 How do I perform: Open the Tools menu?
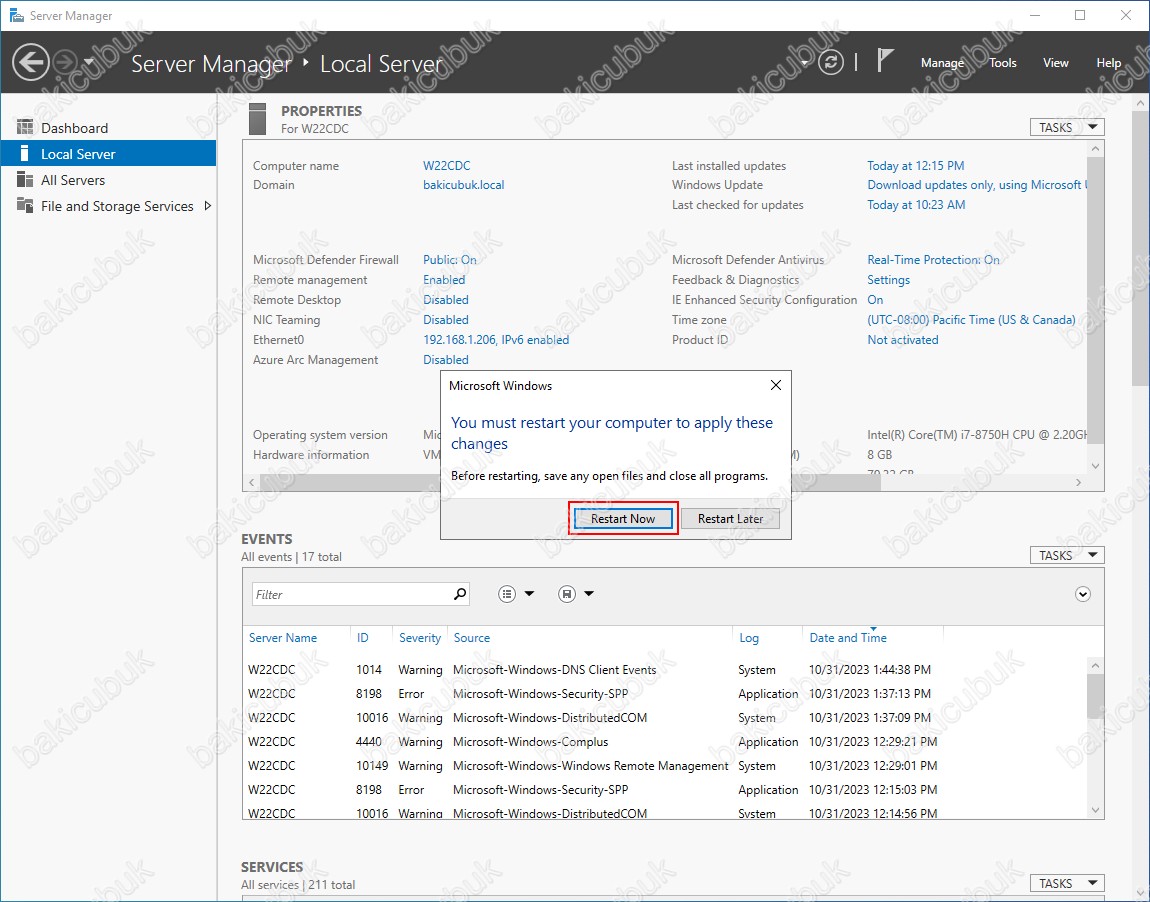point(1003,63)
